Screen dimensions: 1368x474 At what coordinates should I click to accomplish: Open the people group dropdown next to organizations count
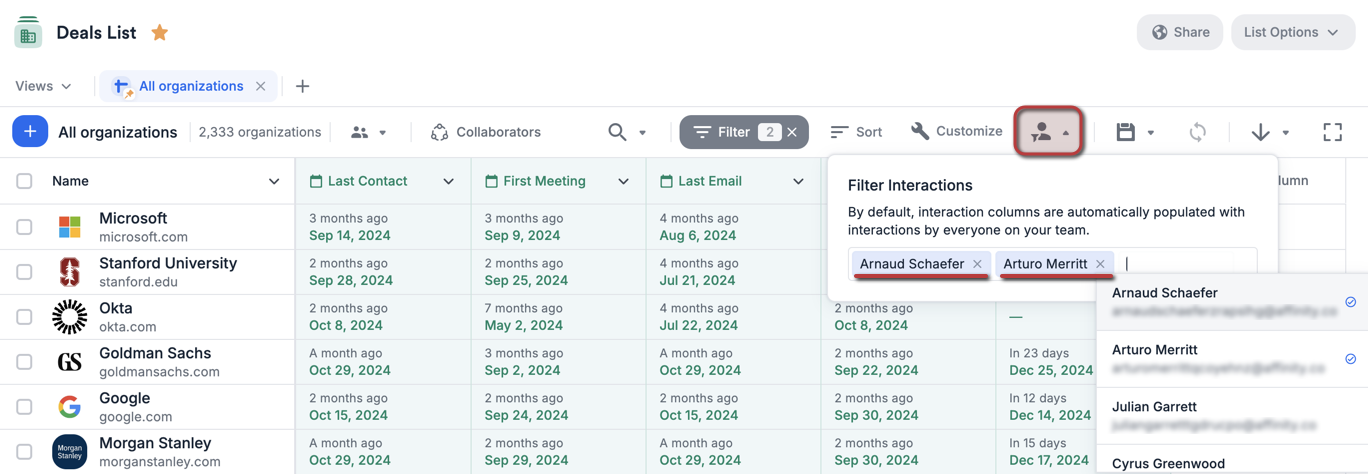point(368,132)
